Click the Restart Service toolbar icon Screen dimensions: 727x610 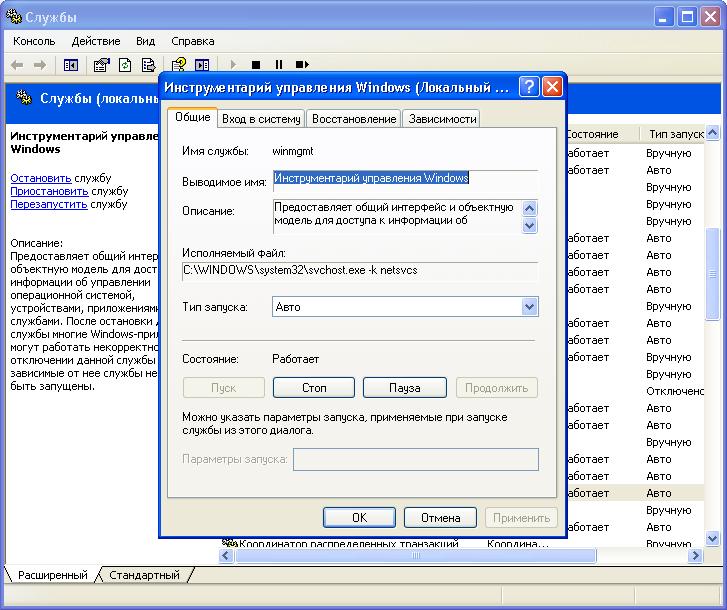(x=303, y=65)
